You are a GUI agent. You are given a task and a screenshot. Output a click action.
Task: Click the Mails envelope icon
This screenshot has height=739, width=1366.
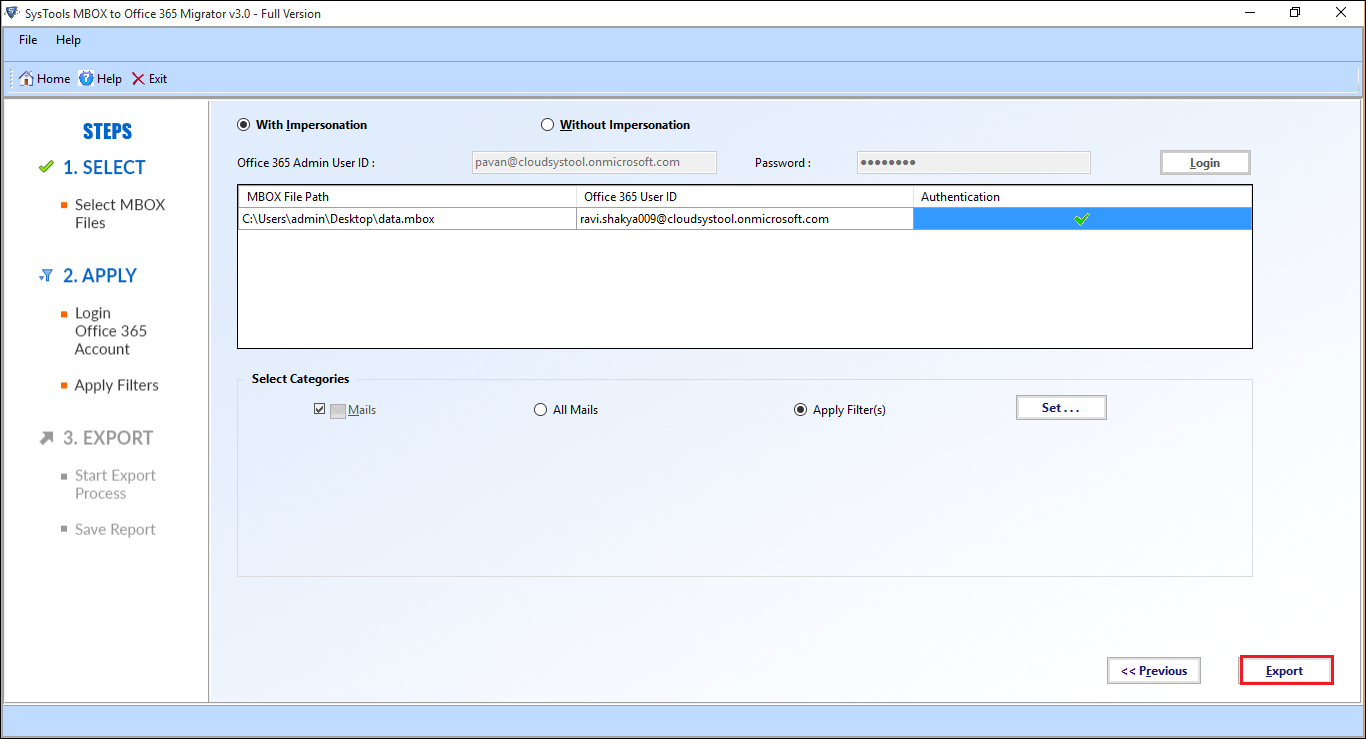338,410
